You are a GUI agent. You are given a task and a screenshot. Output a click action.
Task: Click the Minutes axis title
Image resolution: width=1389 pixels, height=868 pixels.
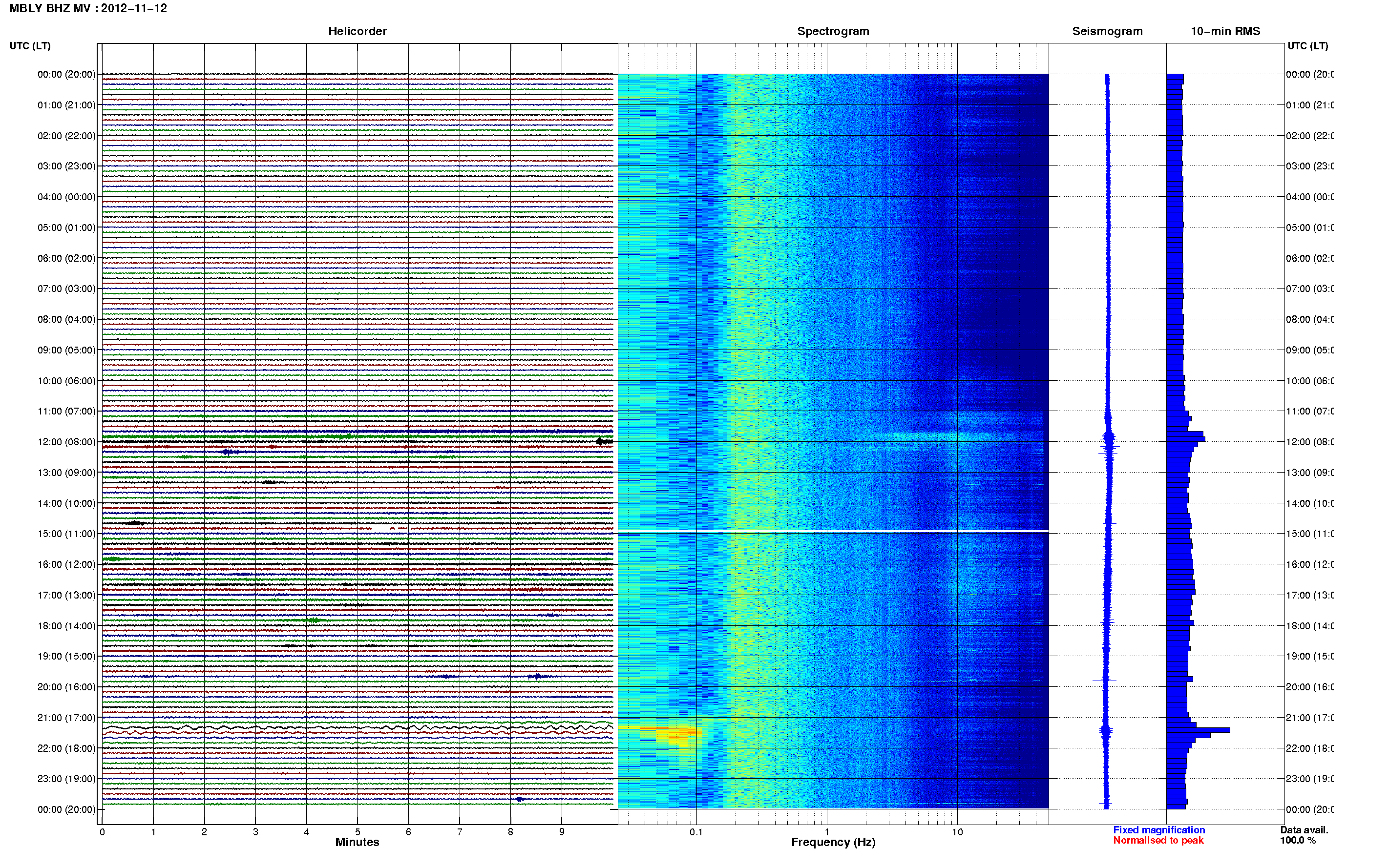tap(357, 842)
